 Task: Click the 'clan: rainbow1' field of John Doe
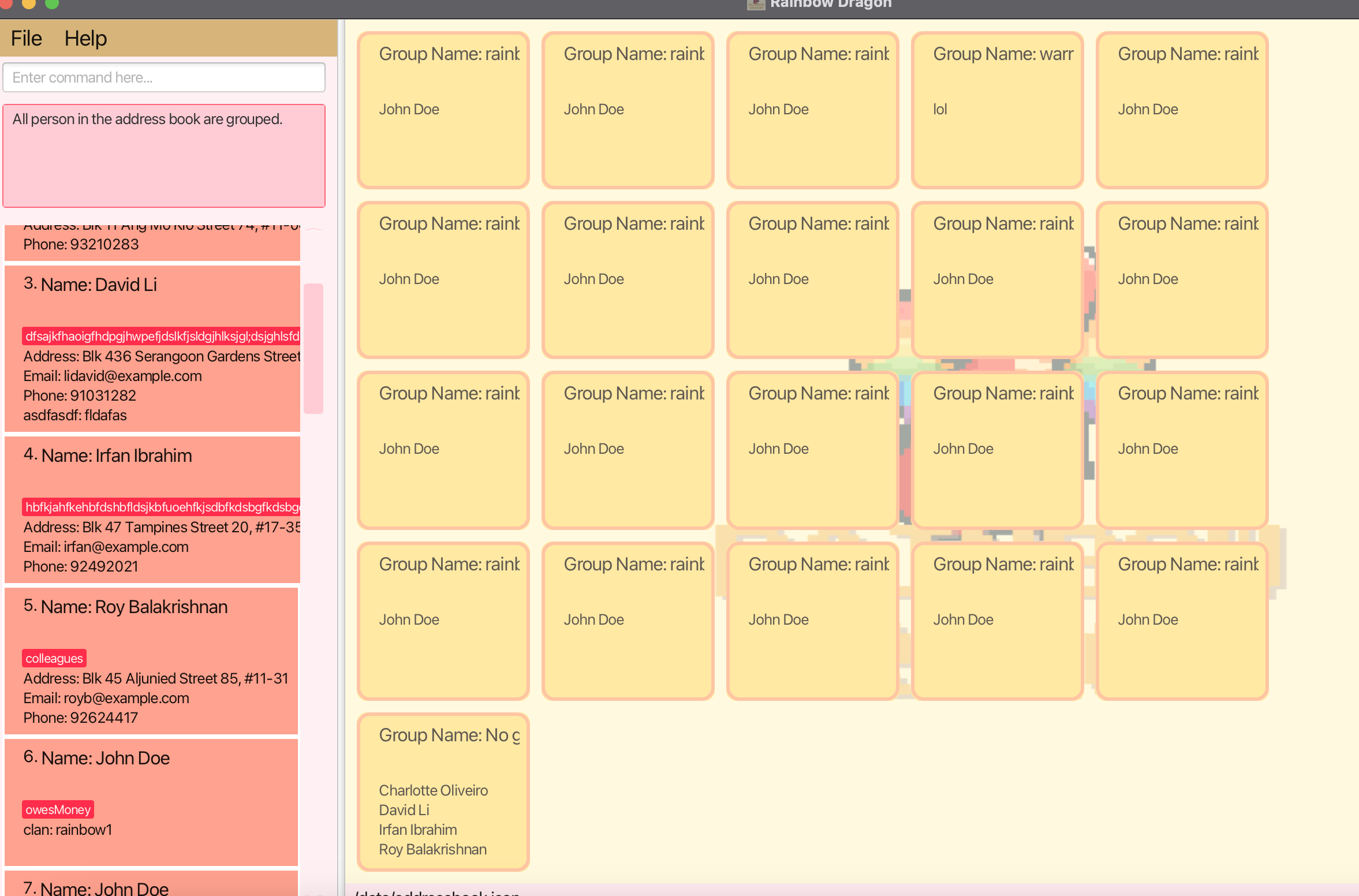[68, 830]
